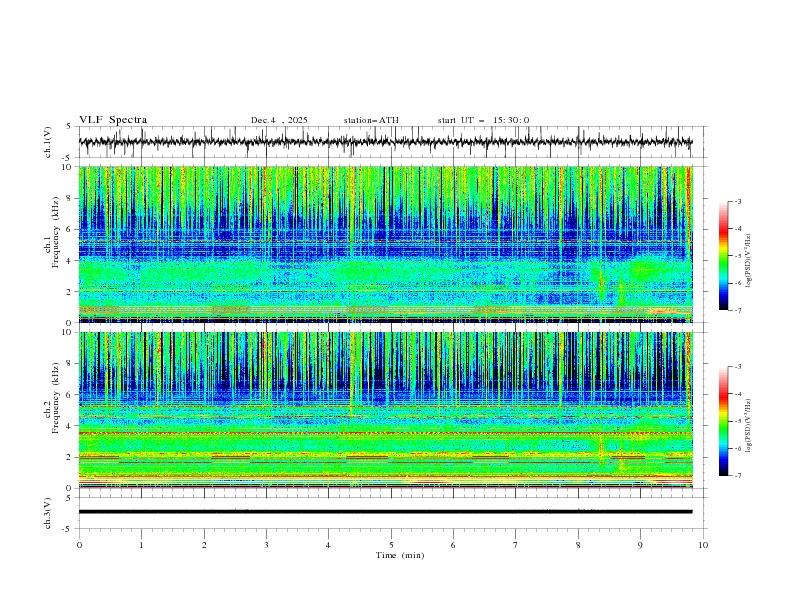Click the ch.1 Frequency (kHz) axis label
The height and width of the screenshot is (612, 792).
tap(51, 233)
